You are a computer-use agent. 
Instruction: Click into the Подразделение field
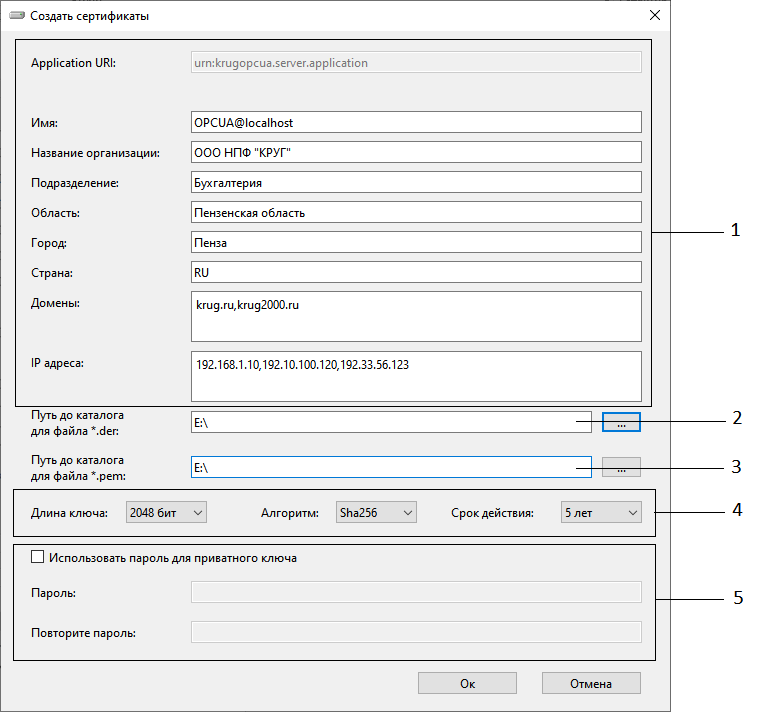[x=414, y=183]
